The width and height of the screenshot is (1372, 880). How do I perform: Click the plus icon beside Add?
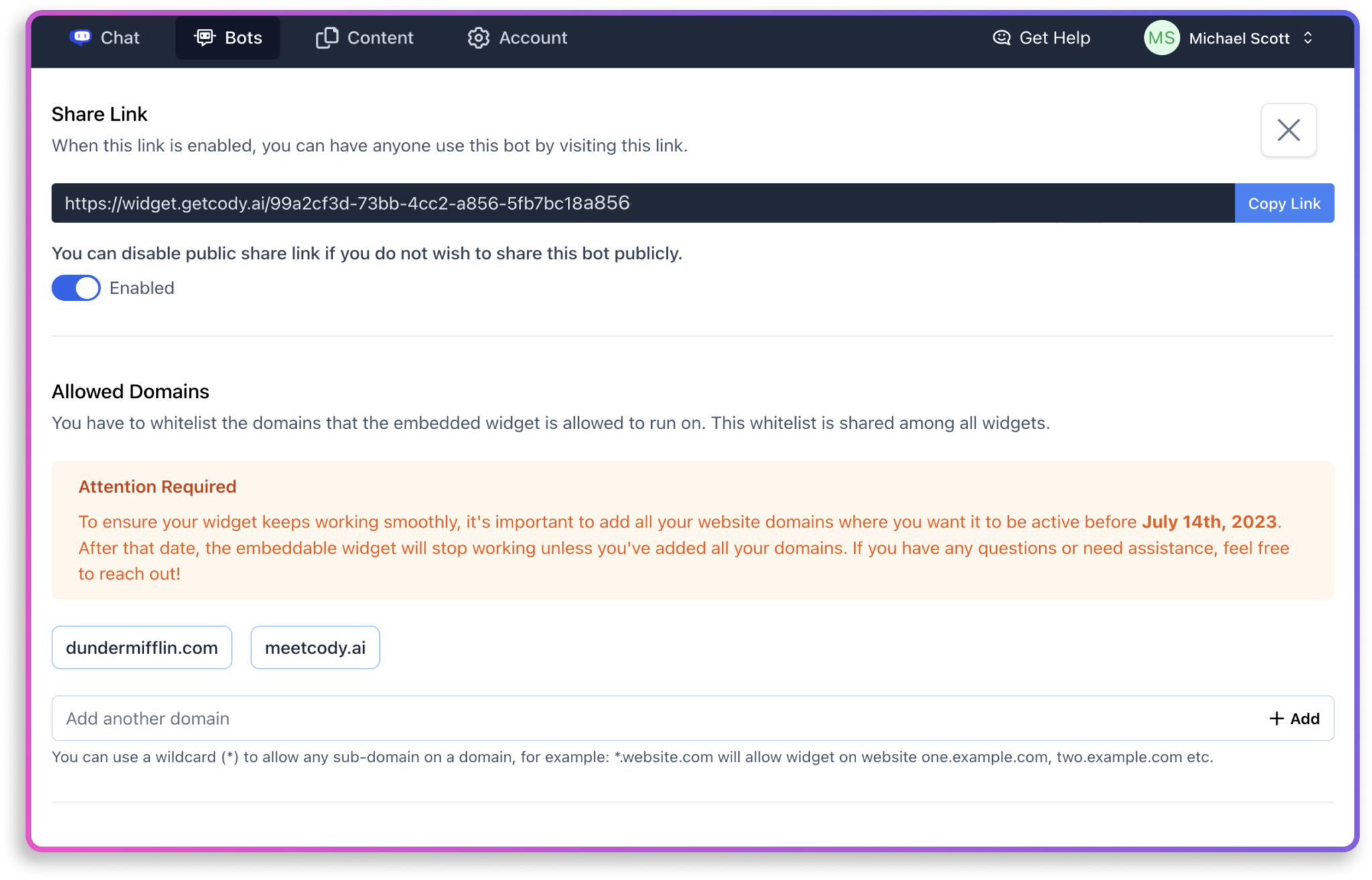1276,718
